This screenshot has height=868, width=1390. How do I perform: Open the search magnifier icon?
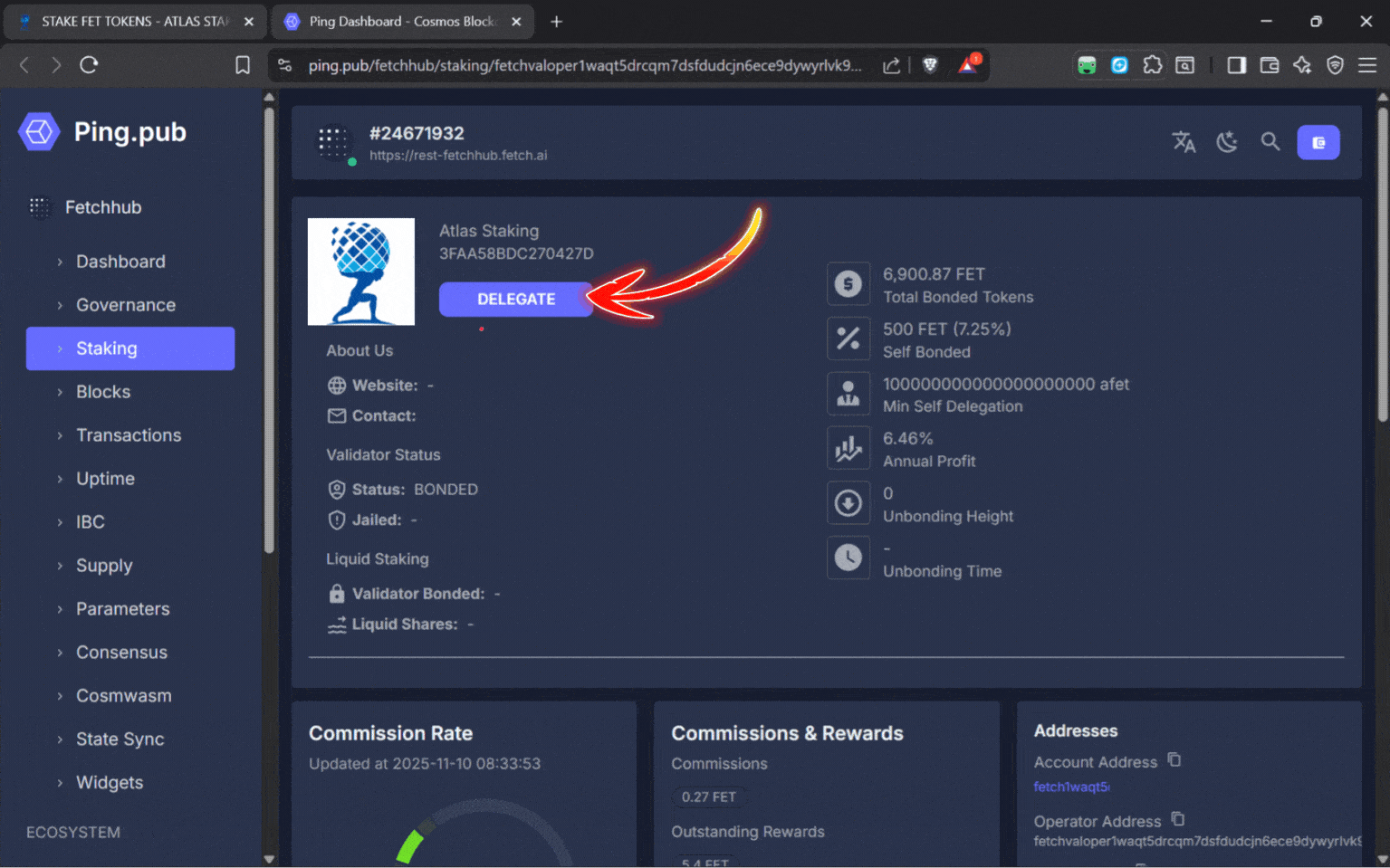point(1270,142)
